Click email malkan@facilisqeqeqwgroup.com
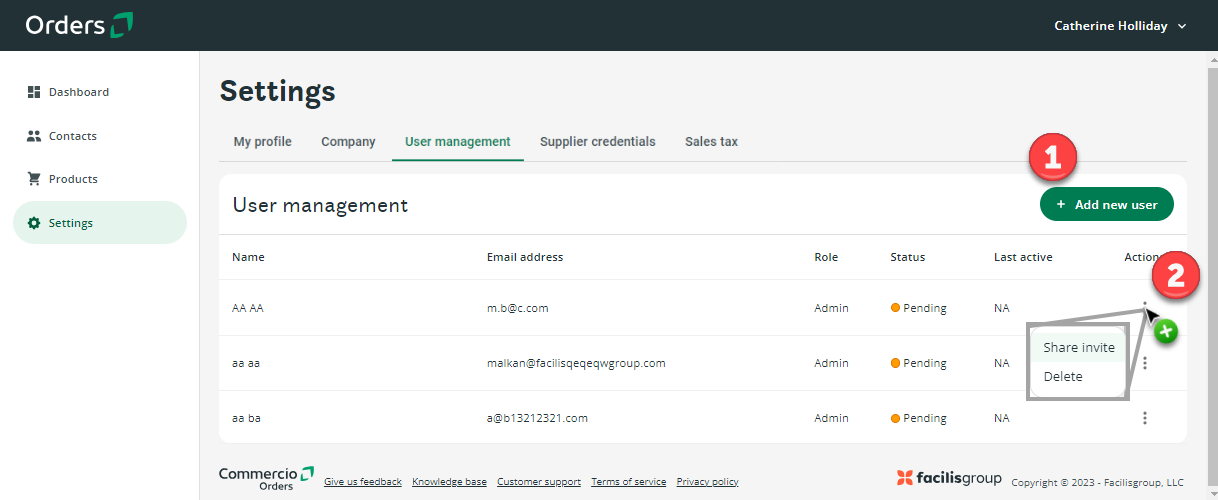 click(576, 363)
